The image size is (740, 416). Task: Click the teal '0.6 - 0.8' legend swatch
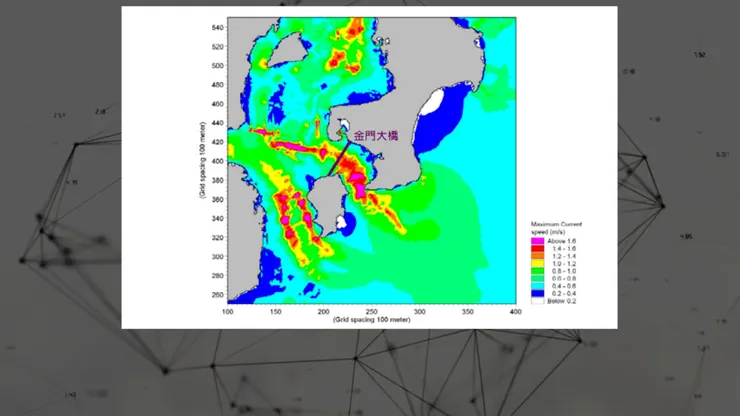pyautogui.click(x=537, y=279)
